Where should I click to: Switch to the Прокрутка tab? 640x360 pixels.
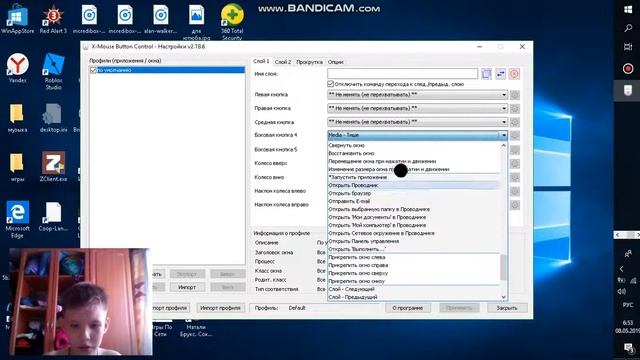click(309, 62)
